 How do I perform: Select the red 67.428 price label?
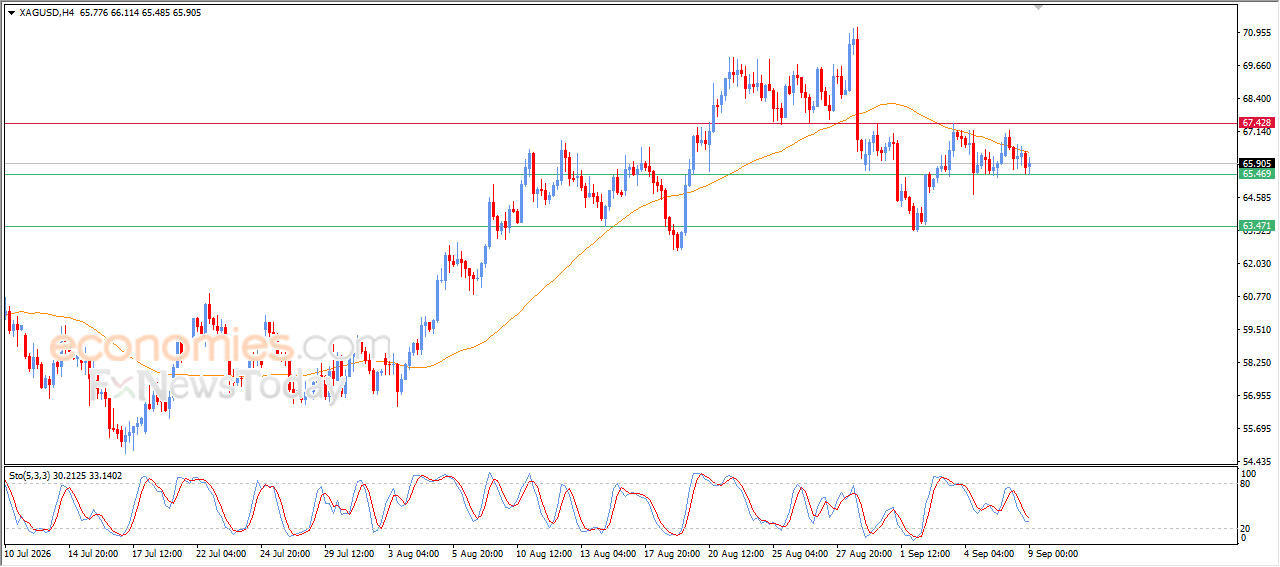click(x=1256, y=122)
